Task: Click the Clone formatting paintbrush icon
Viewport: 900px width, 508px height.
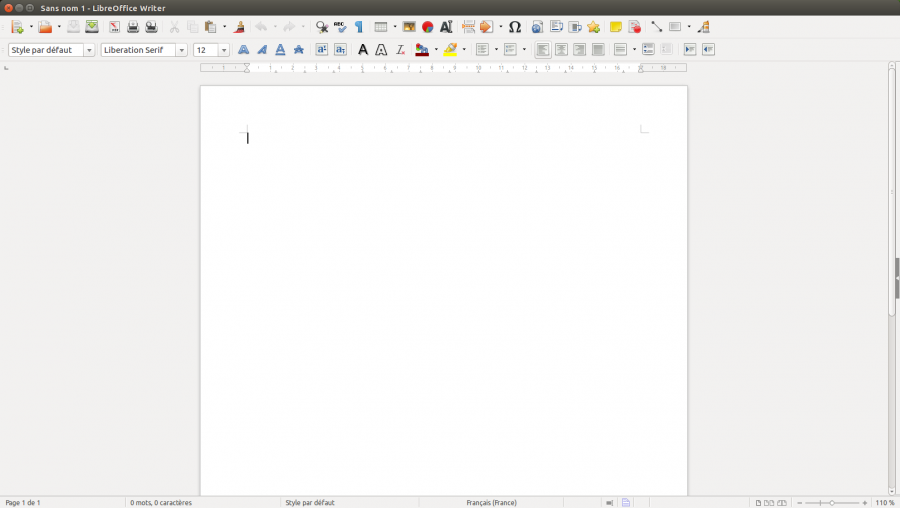Action: (239, 27)
